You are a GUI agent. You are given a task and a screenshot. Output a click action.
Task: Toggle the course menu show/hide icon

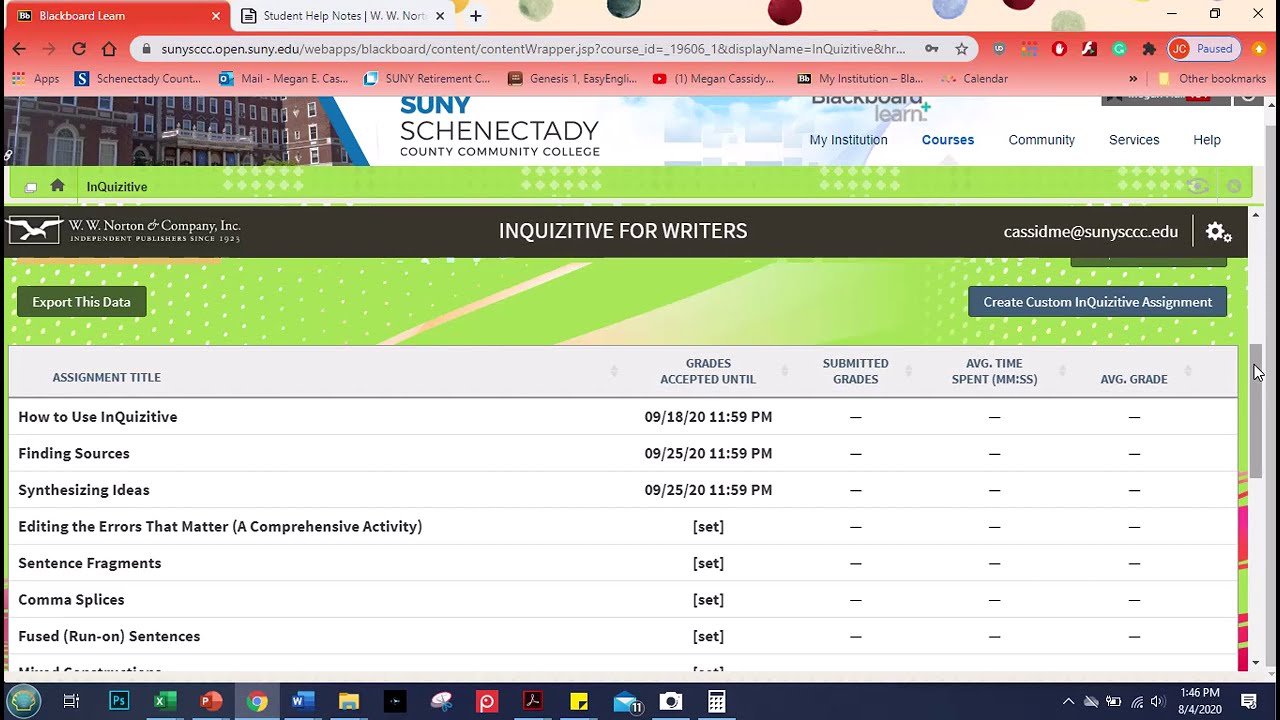click(31, 187)
